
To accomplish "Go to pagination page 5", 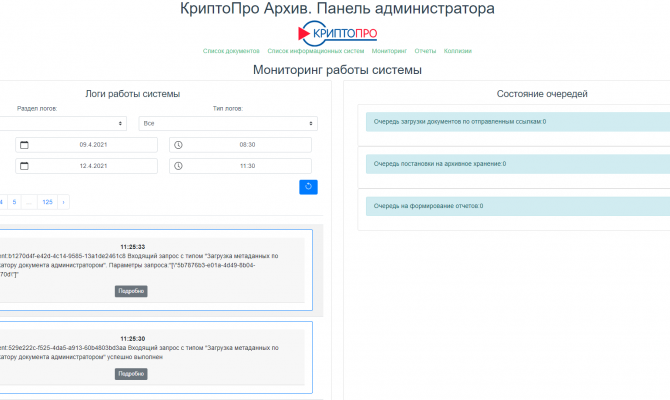I will (x=14, y=202).
